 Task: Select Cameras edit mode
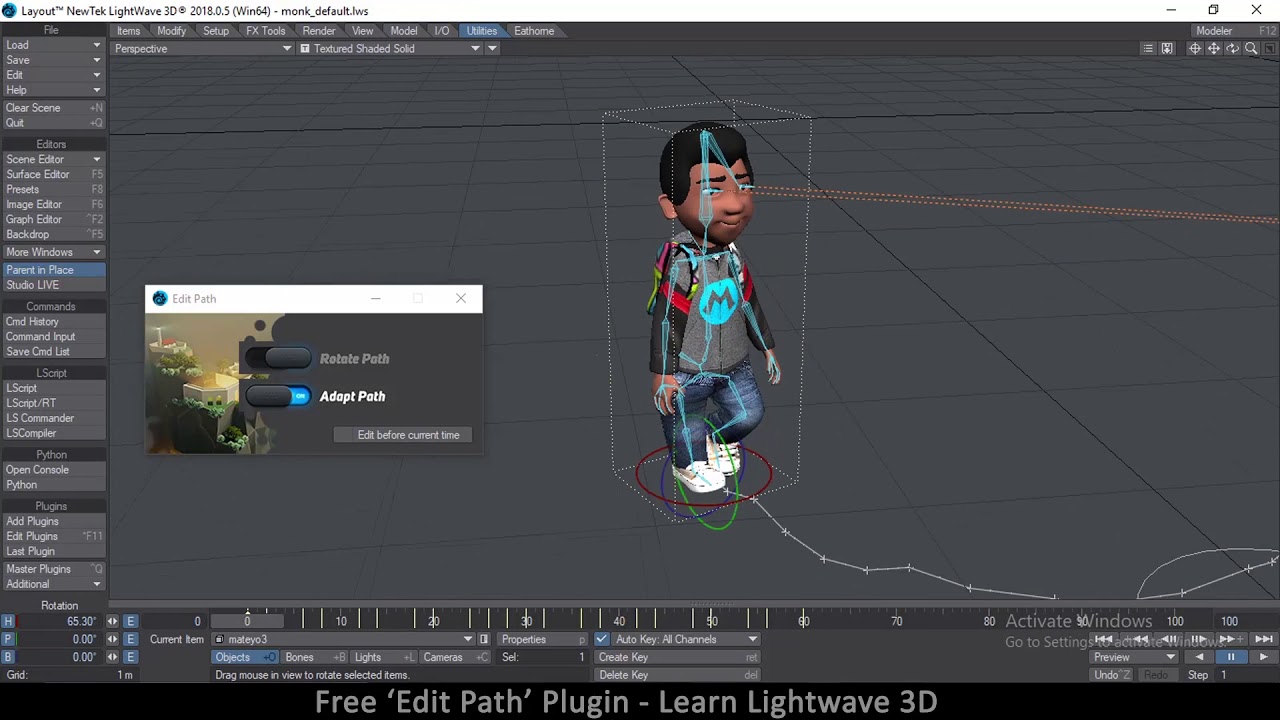coord(455,657)
